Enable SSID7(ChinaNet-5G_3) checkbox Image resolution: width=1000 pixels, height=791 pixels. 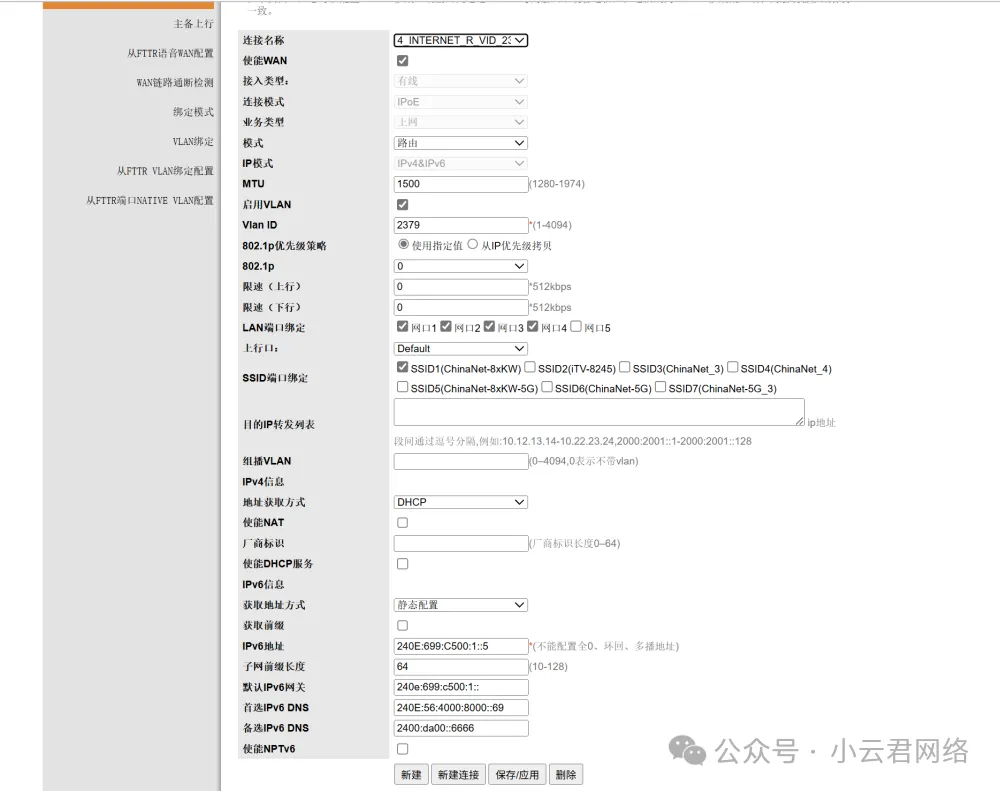point(661,387)
